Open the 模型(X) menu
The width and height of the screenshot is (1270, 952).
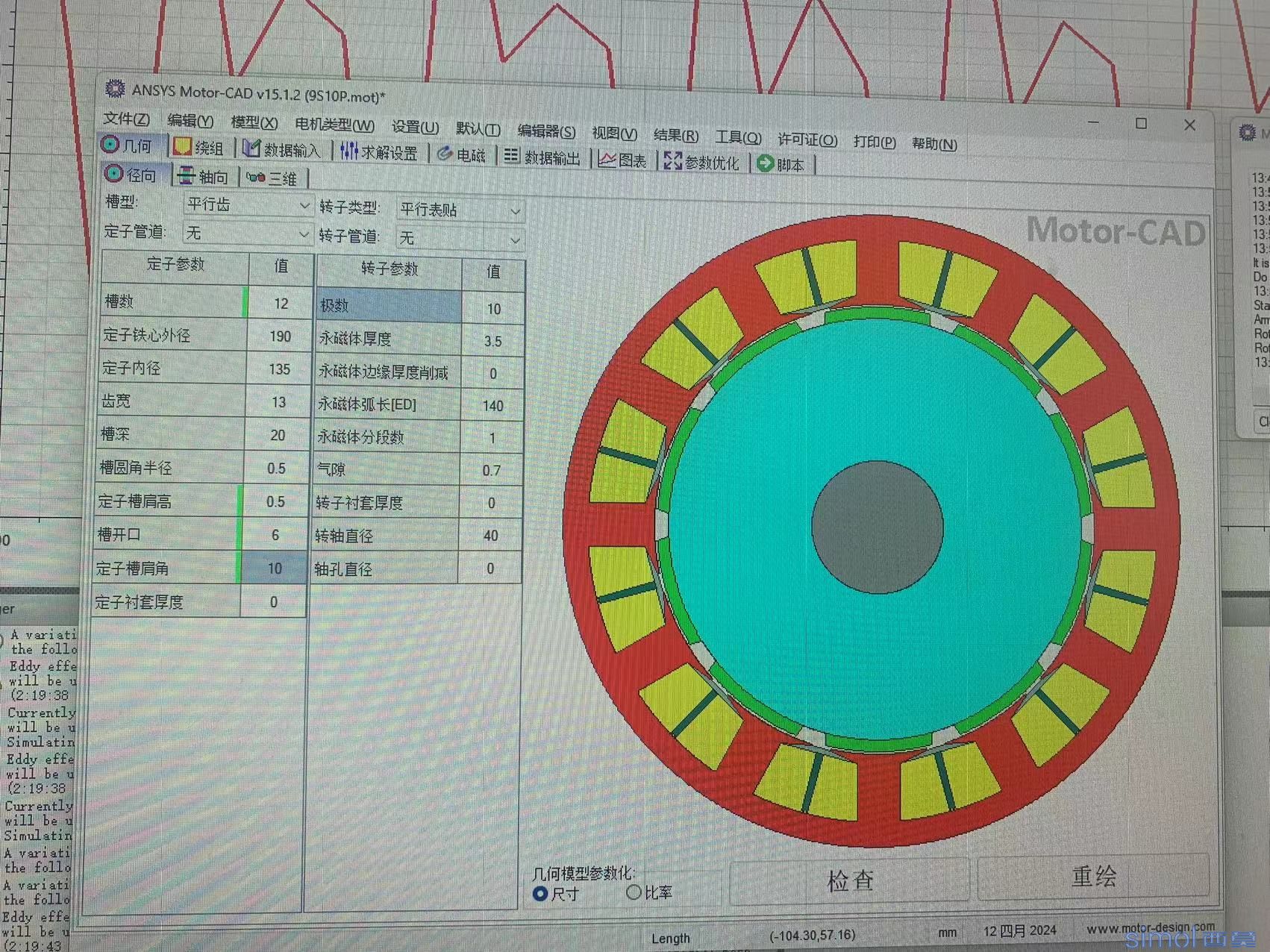(x=254, y=122)
